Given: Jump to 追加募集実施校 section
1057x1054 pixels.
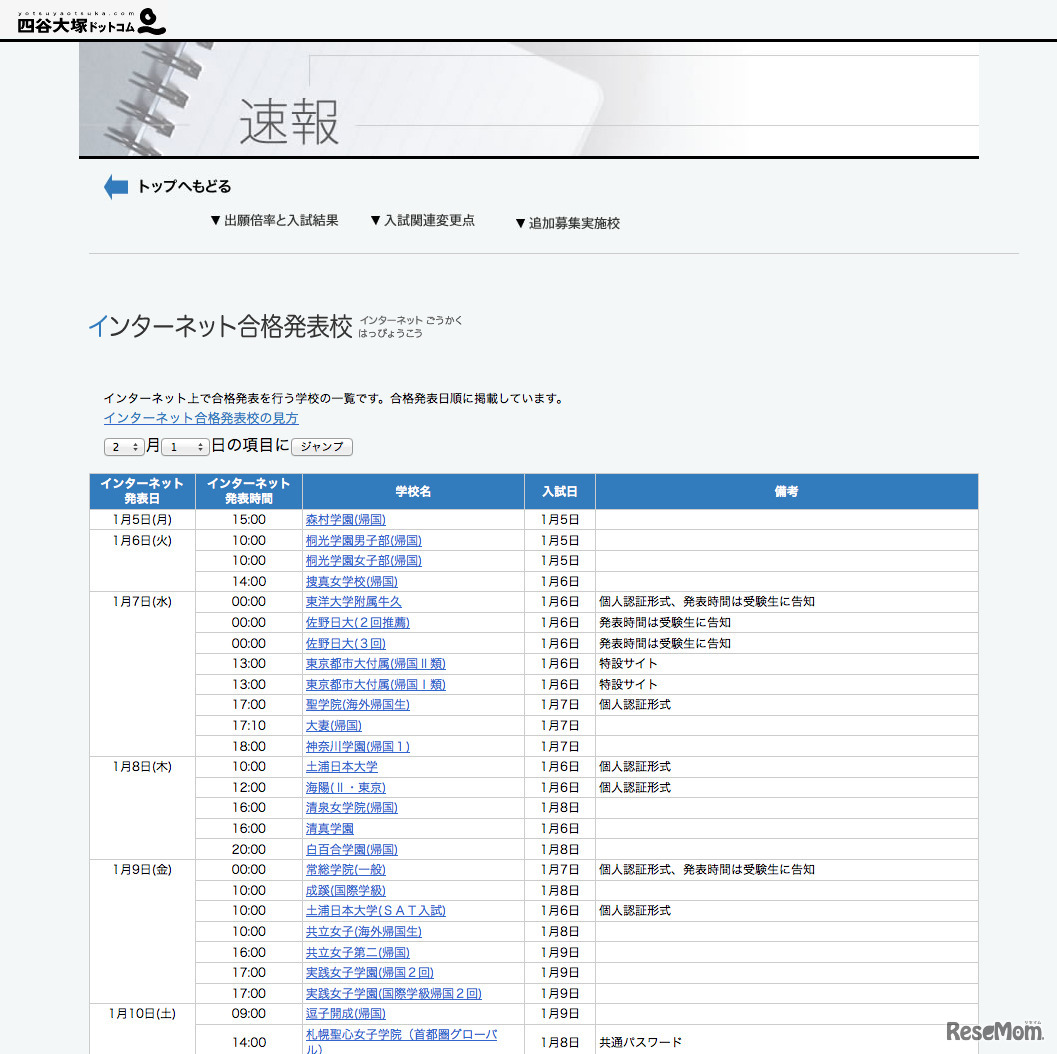Looking at the screenshot, I should [567, 223].
